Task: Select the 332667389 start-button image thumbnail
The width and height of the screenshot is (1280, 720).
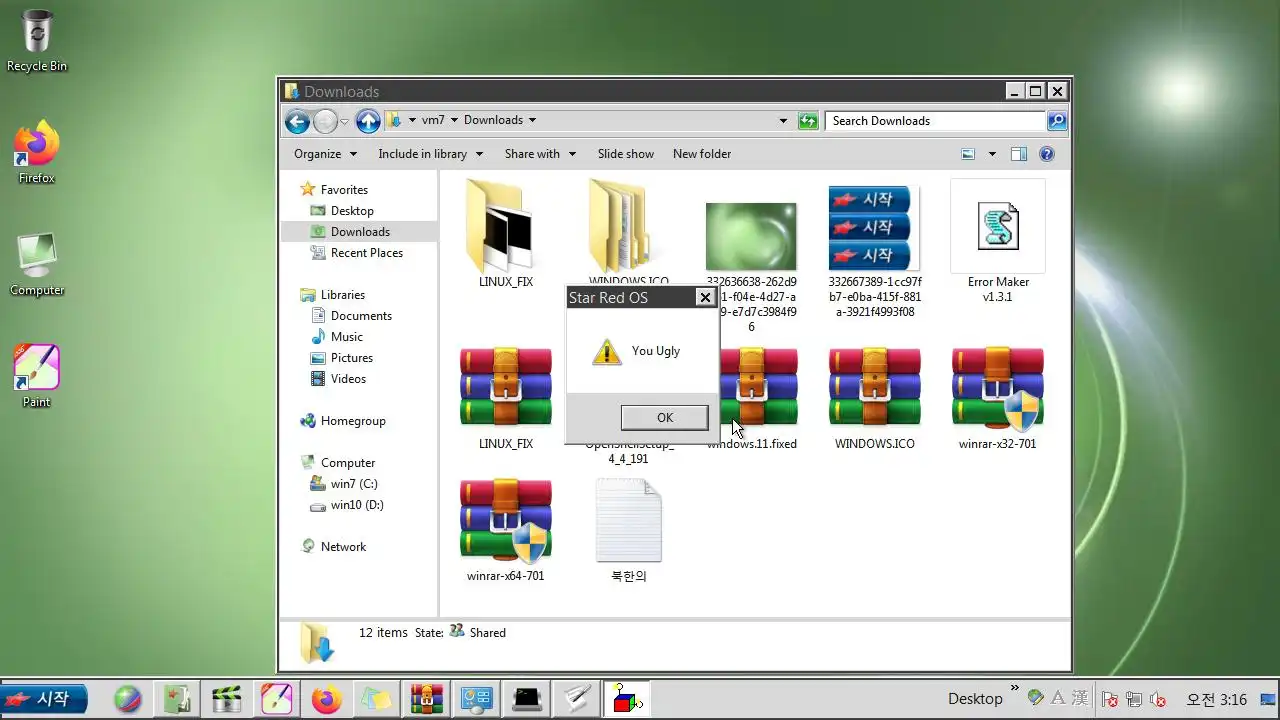Action: [x=874, y=227]
